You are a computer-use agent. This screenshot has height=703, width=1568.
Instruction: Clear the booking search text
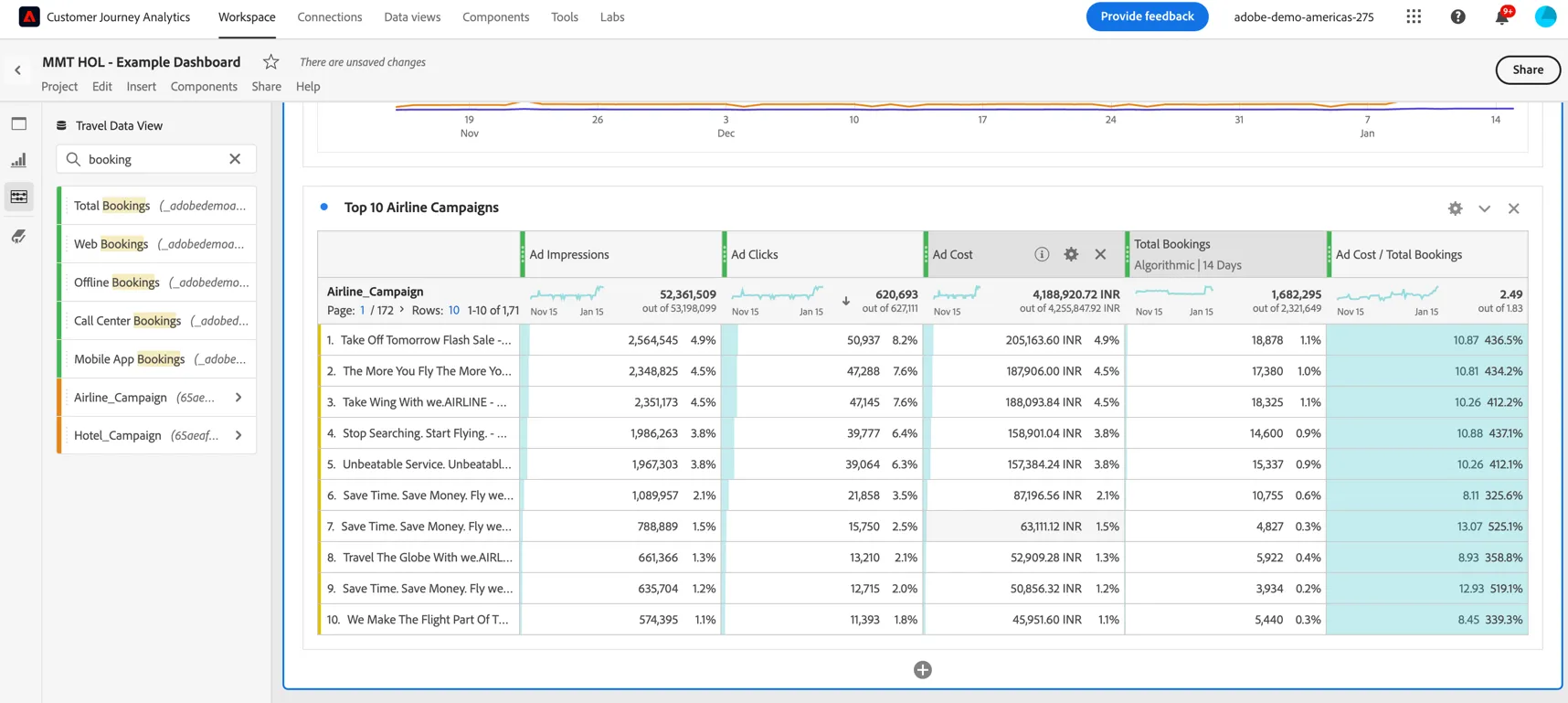(235, 159)
